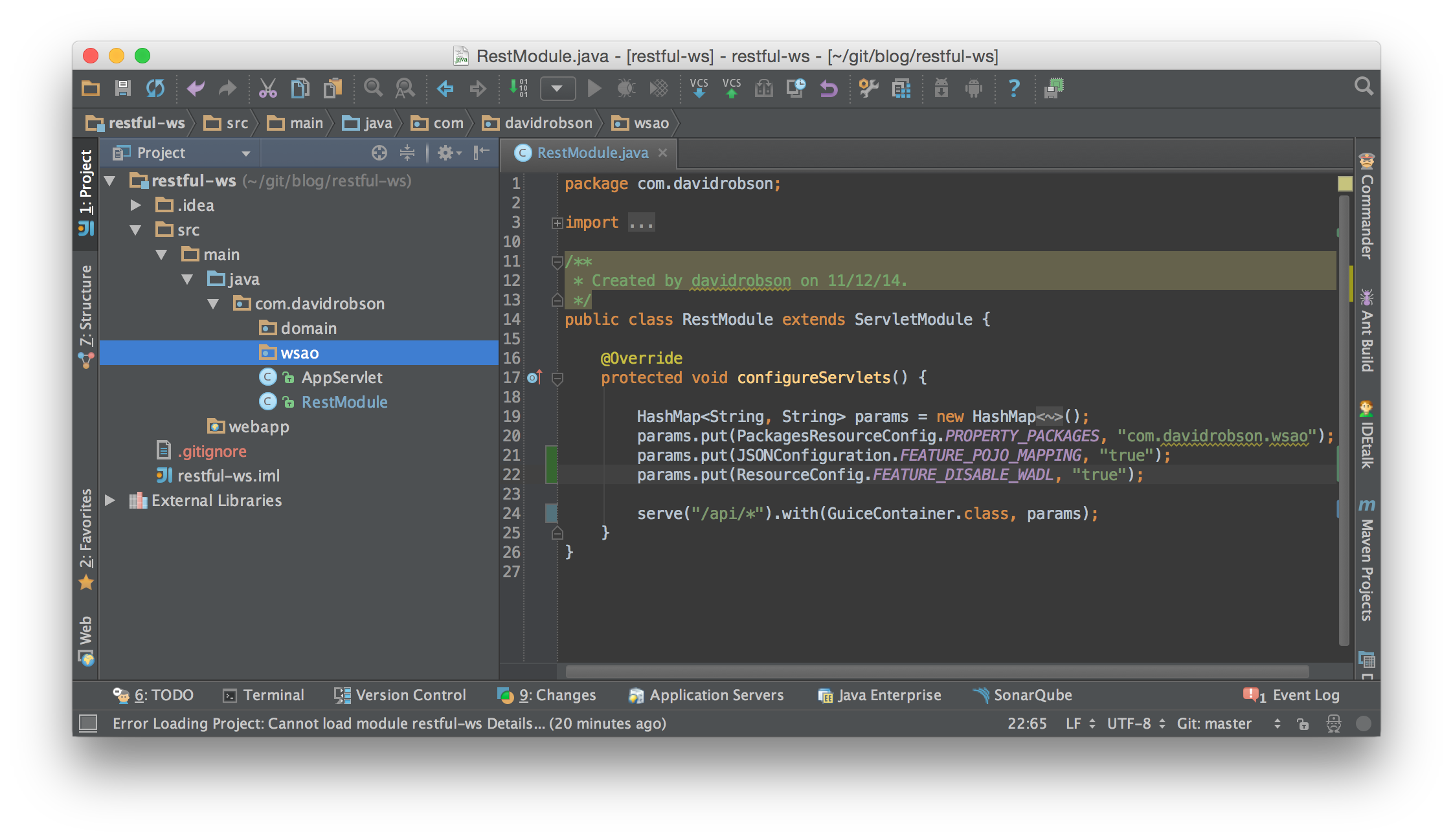
Task: Open the 9: Changes tool window
Action: (546, 695)
